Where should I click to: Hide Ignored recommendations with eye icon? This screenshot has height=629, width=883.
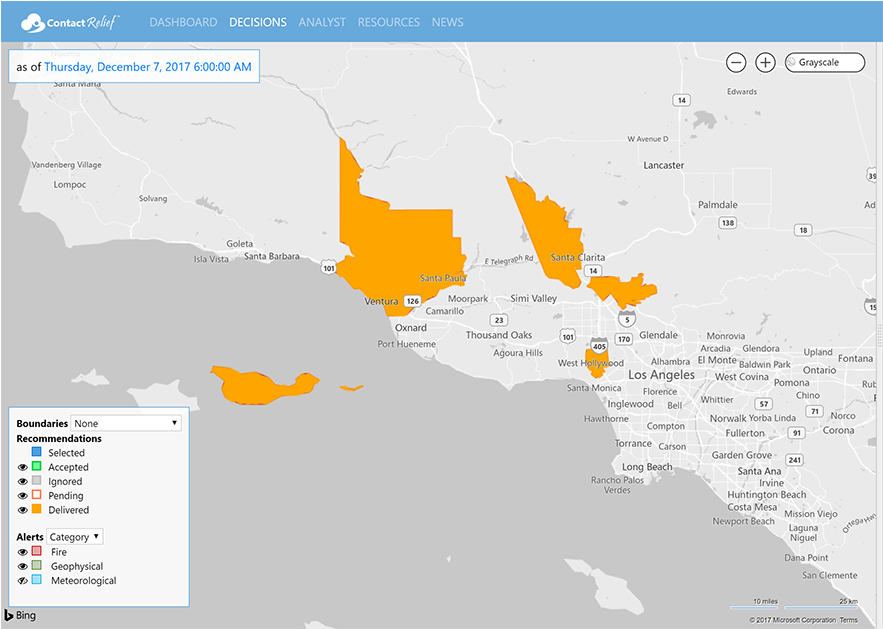[23, 481]
